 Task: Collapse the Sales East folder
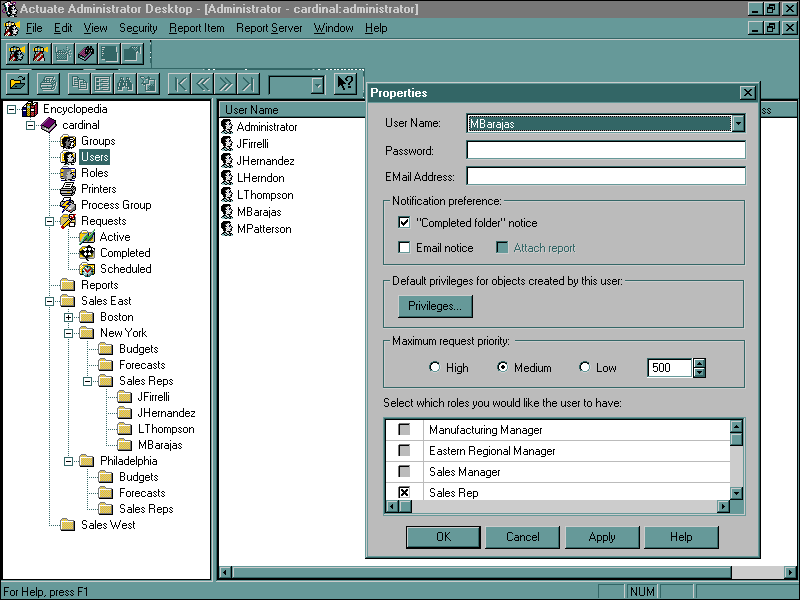[49, 301]
